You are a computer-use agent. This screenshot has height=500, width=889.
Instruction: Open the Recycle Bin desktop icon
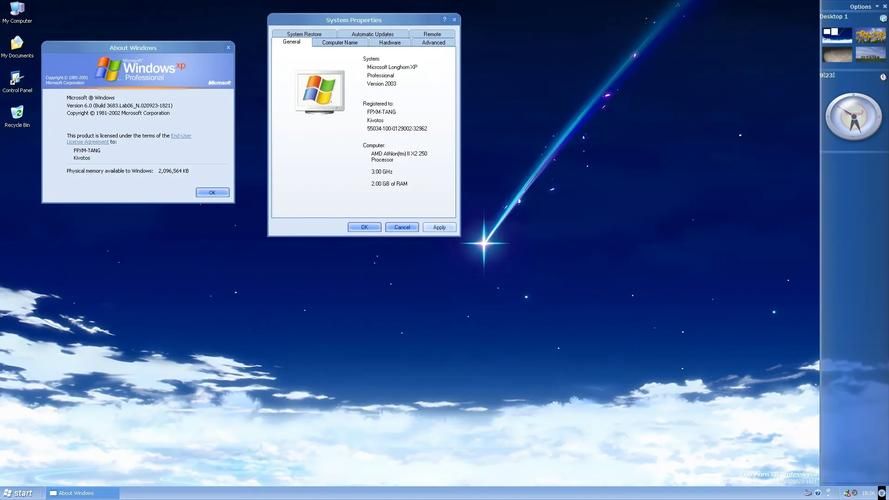16,114
